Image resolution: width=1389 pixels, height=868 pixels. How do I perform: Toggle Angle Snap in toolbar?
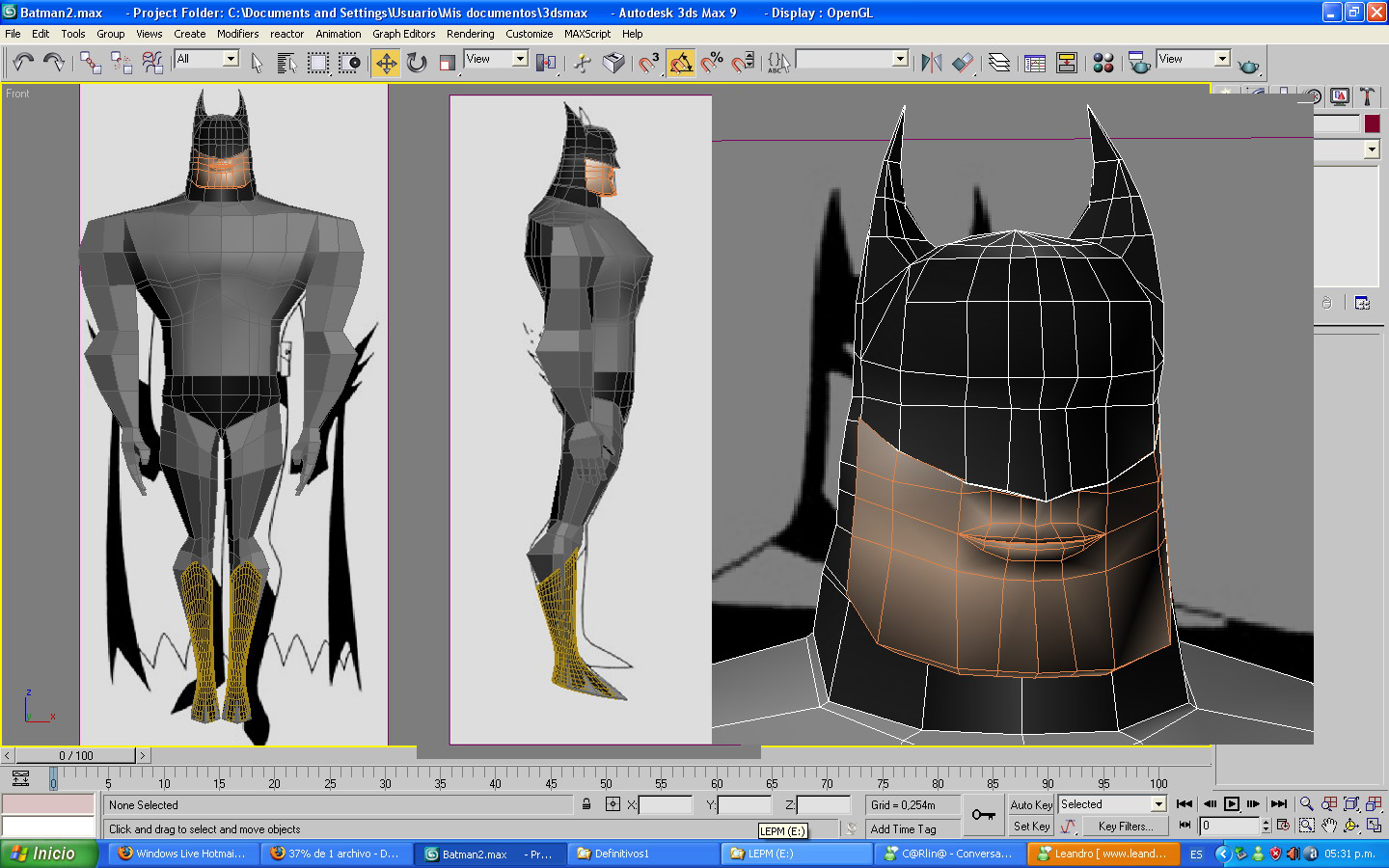coord(680,63)
